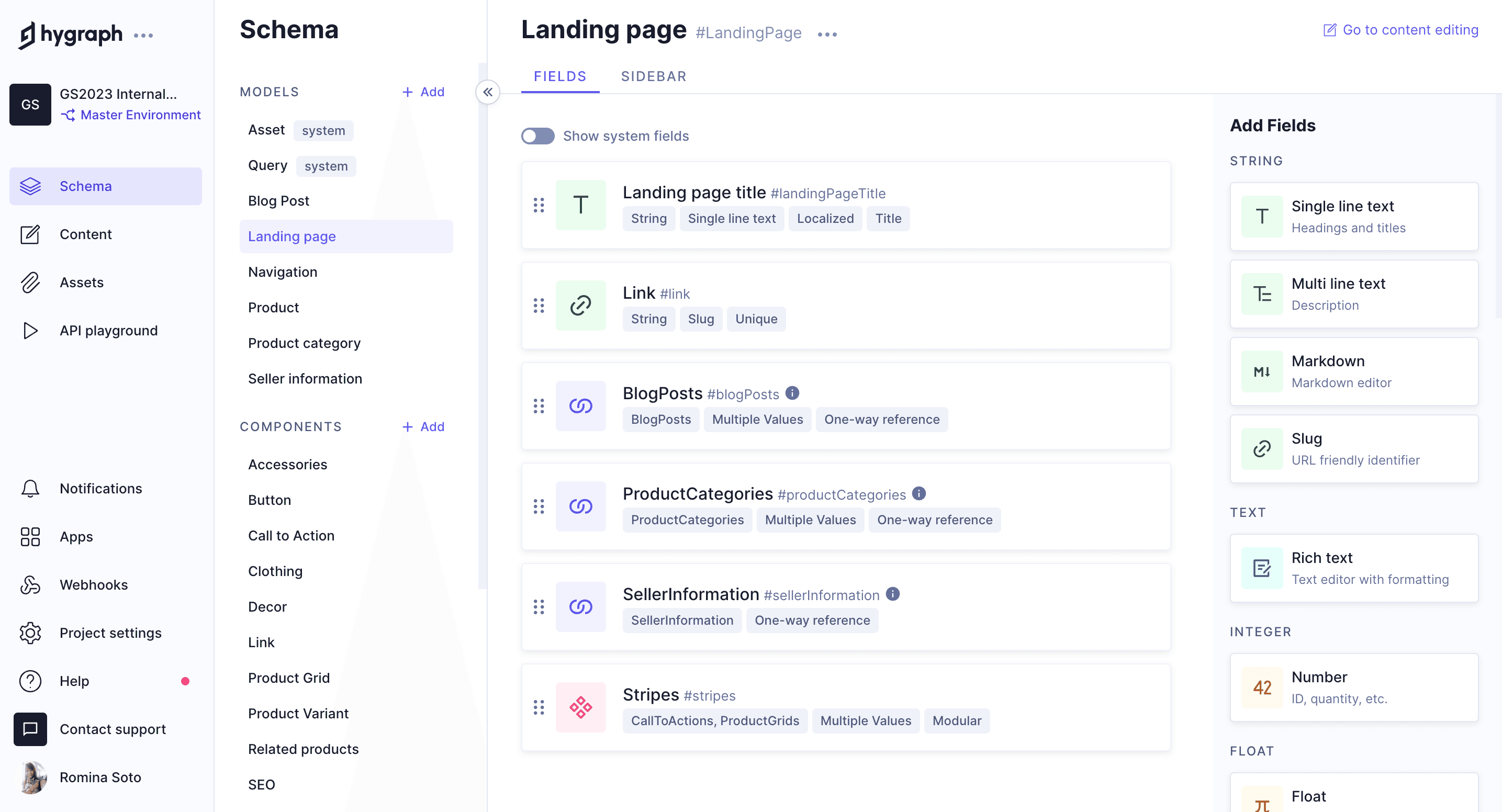Collapse the models panel with the chevron
The height and width of the screenshot is (812, 1502).
488,92
